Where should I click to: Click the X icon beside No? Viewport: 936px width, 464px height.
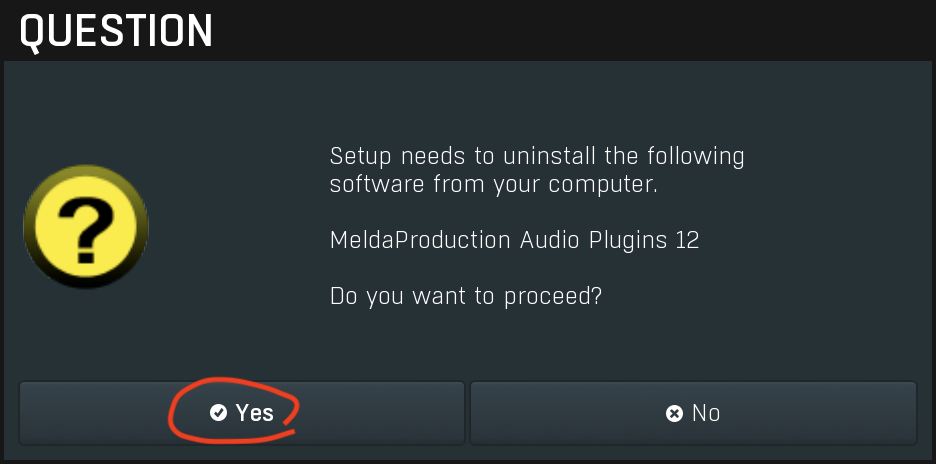tap(674, 413)
